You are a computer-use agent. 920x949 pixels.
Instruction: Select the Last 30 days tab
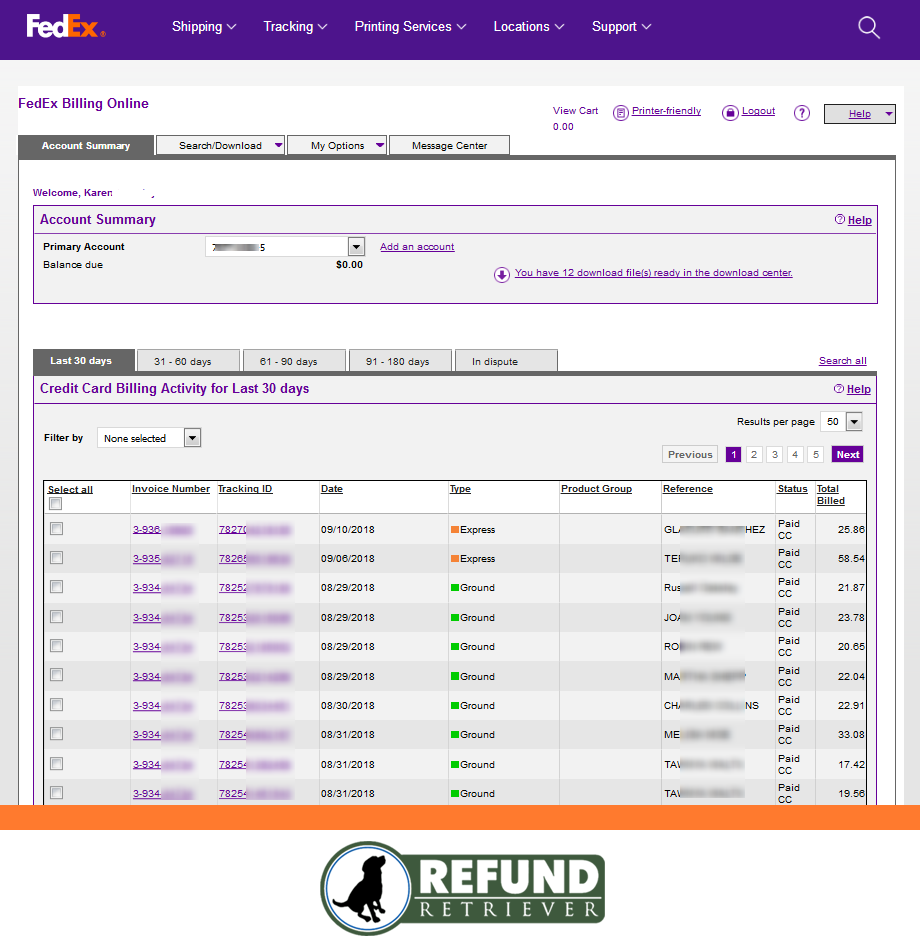[84, 361]
